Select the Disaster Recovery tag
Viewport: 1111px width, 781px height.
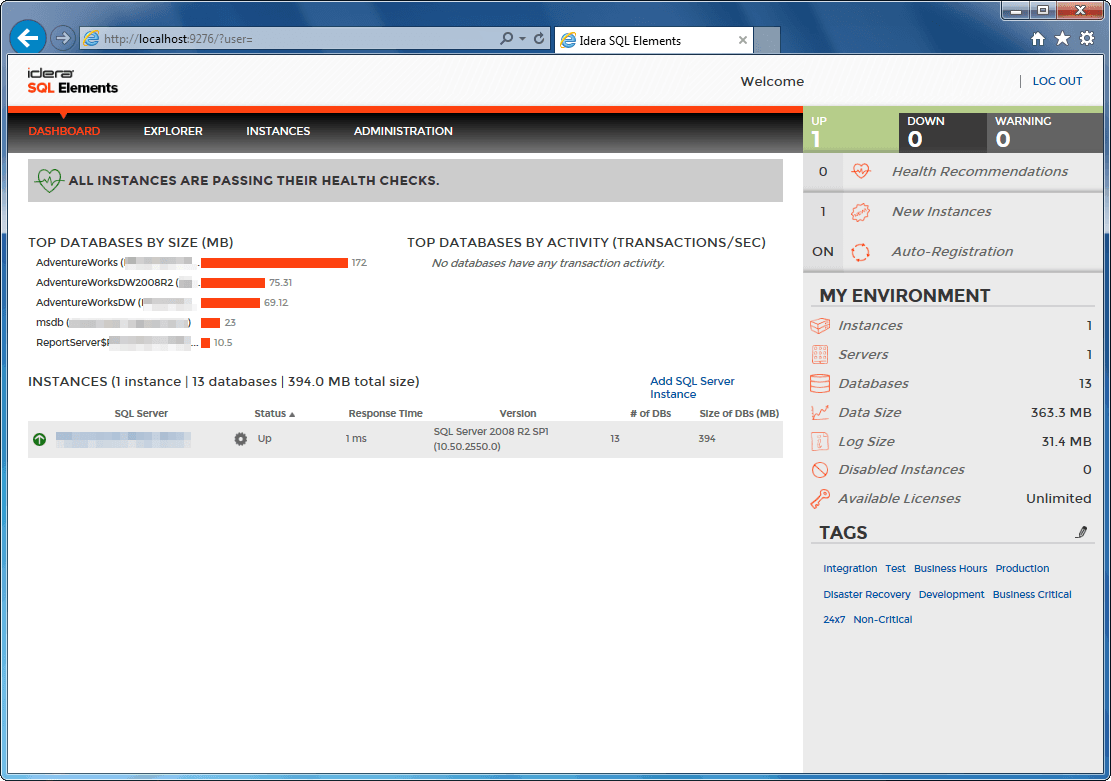[x=867, y=595]
